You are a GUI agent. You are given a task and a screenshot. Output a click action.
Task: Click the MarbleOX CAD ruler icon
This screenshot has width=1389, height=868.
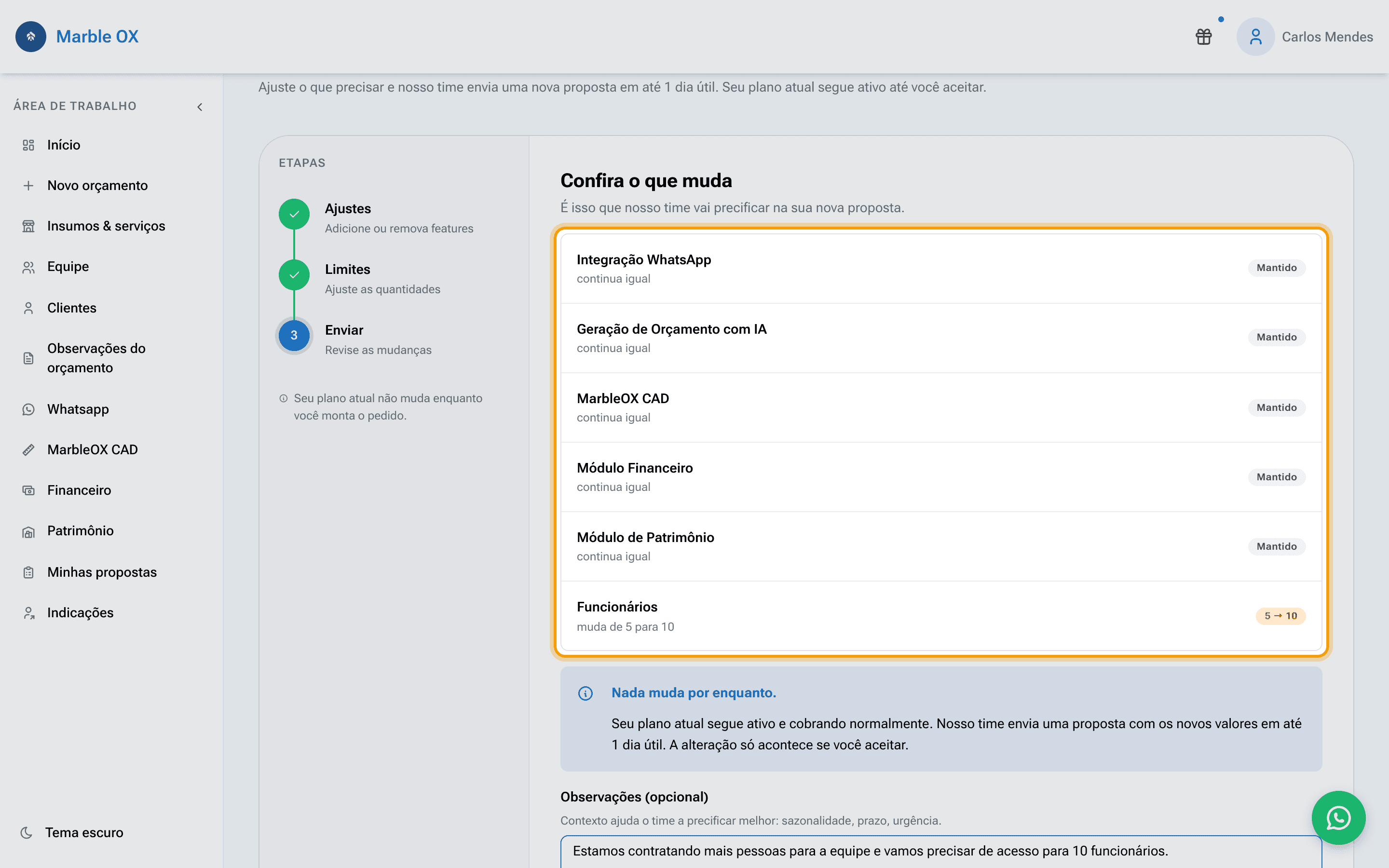[x=28, y=449]
